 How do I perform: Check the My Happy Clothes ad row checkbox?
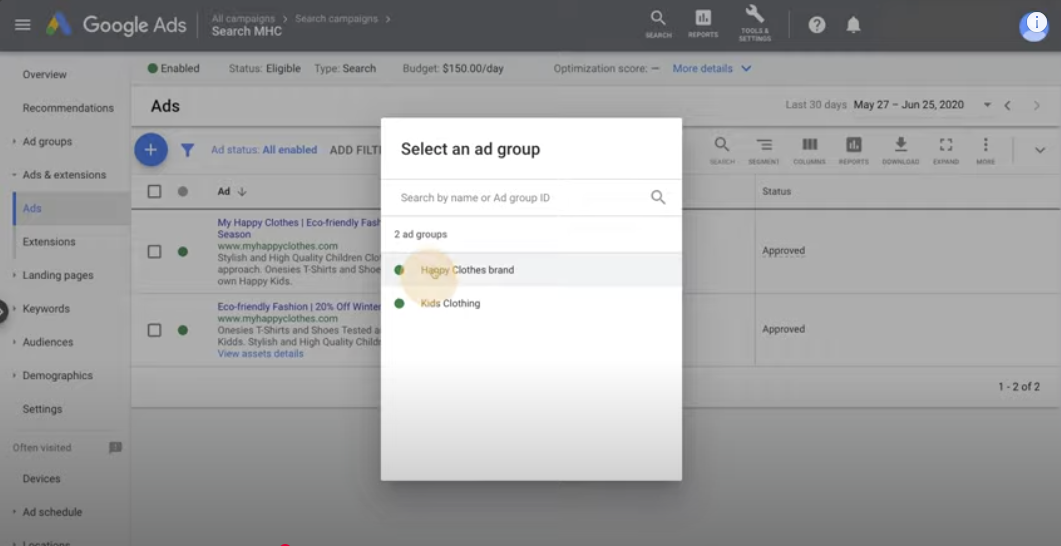point(154,252)
